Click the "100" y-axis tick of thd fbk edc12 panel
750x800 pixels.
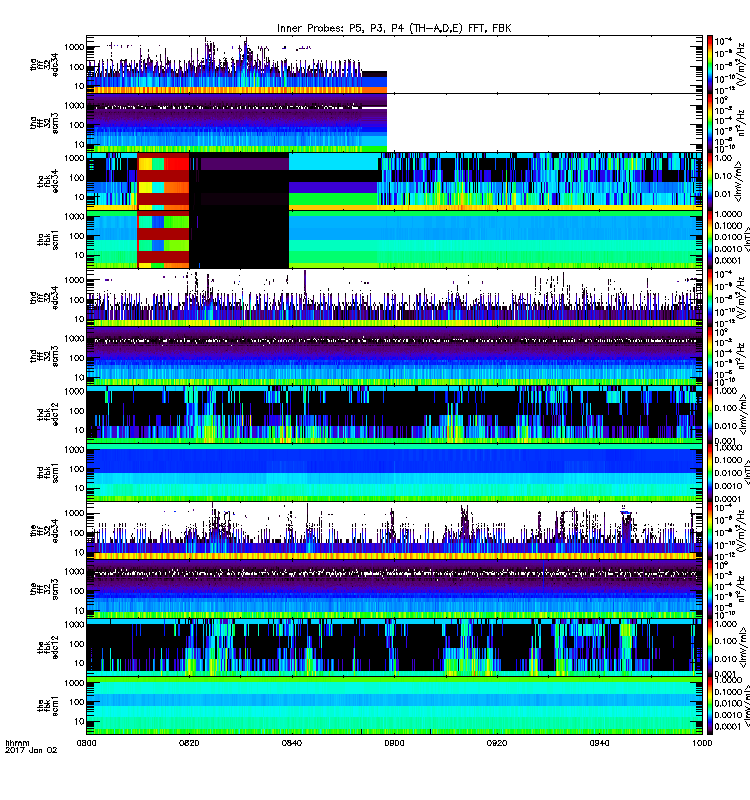77,411
